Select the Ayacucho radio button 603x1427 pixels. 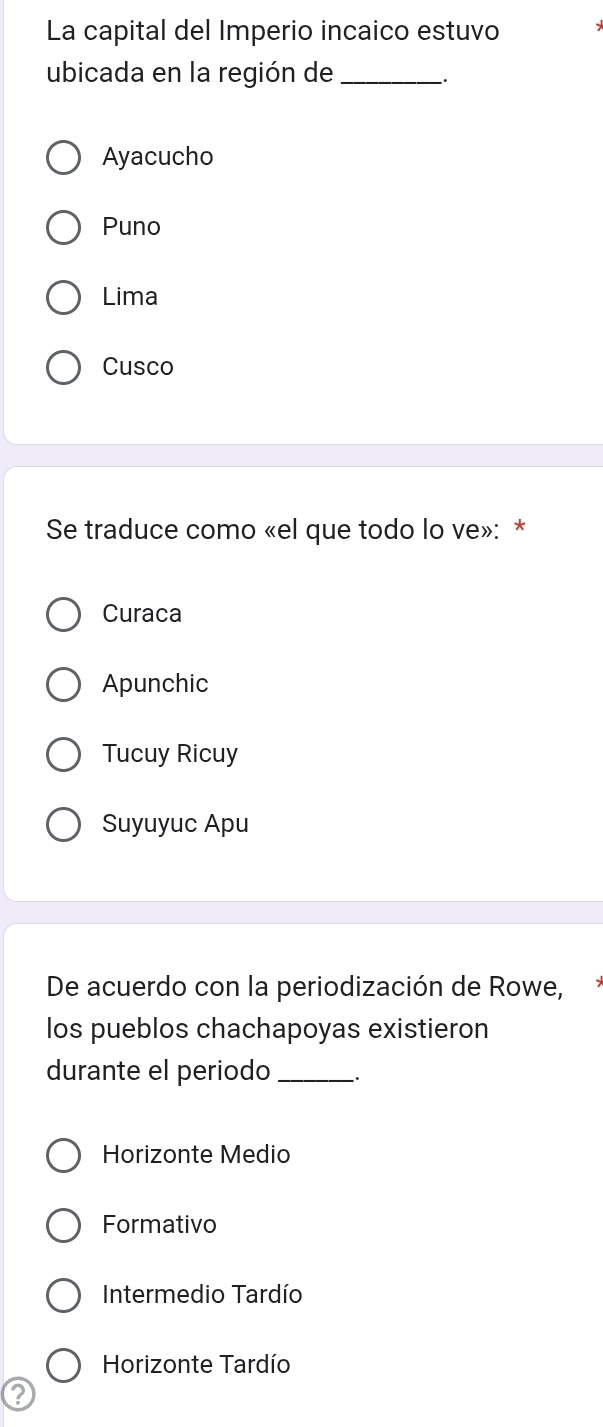coord(63,157)
